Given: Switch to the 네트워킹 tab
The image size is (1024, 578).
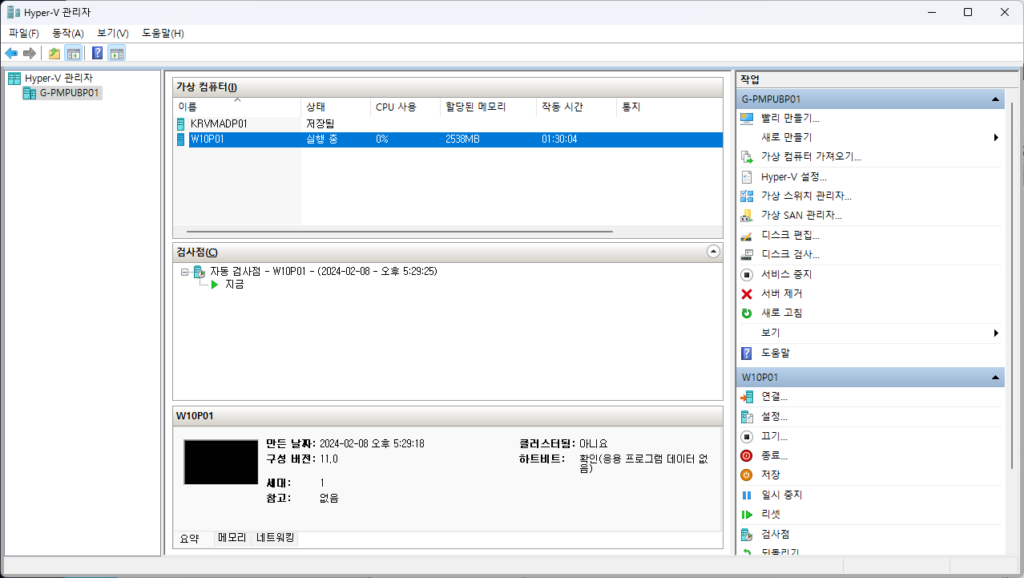Looking at the screenshot, I should click(275, 538).
